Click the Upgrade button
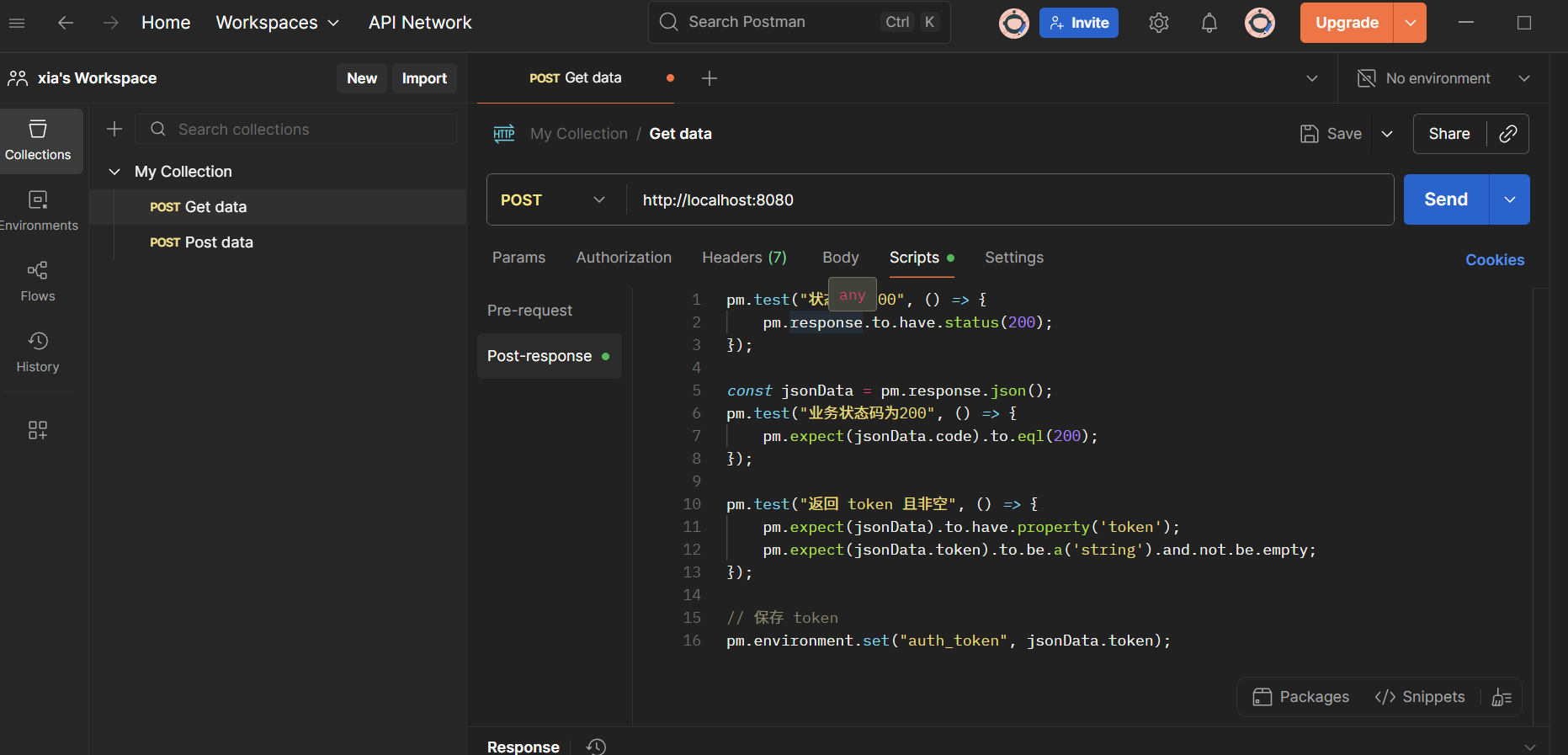The width and height of the screenshot is (1568, 755). tap(1347, 23)
